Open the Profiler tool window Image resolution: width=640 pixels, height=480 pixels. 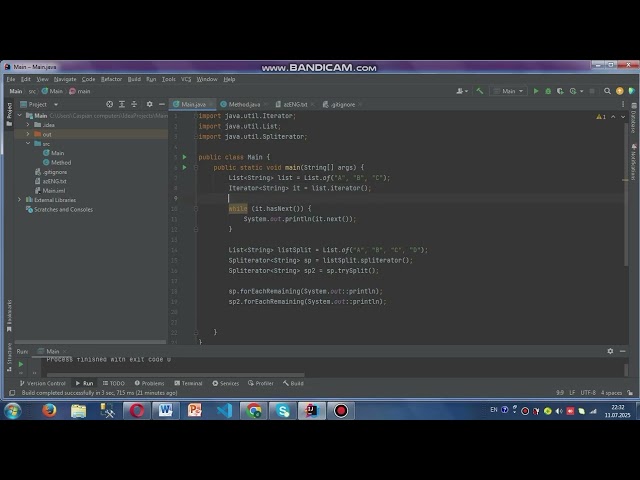tap(260, 383)
